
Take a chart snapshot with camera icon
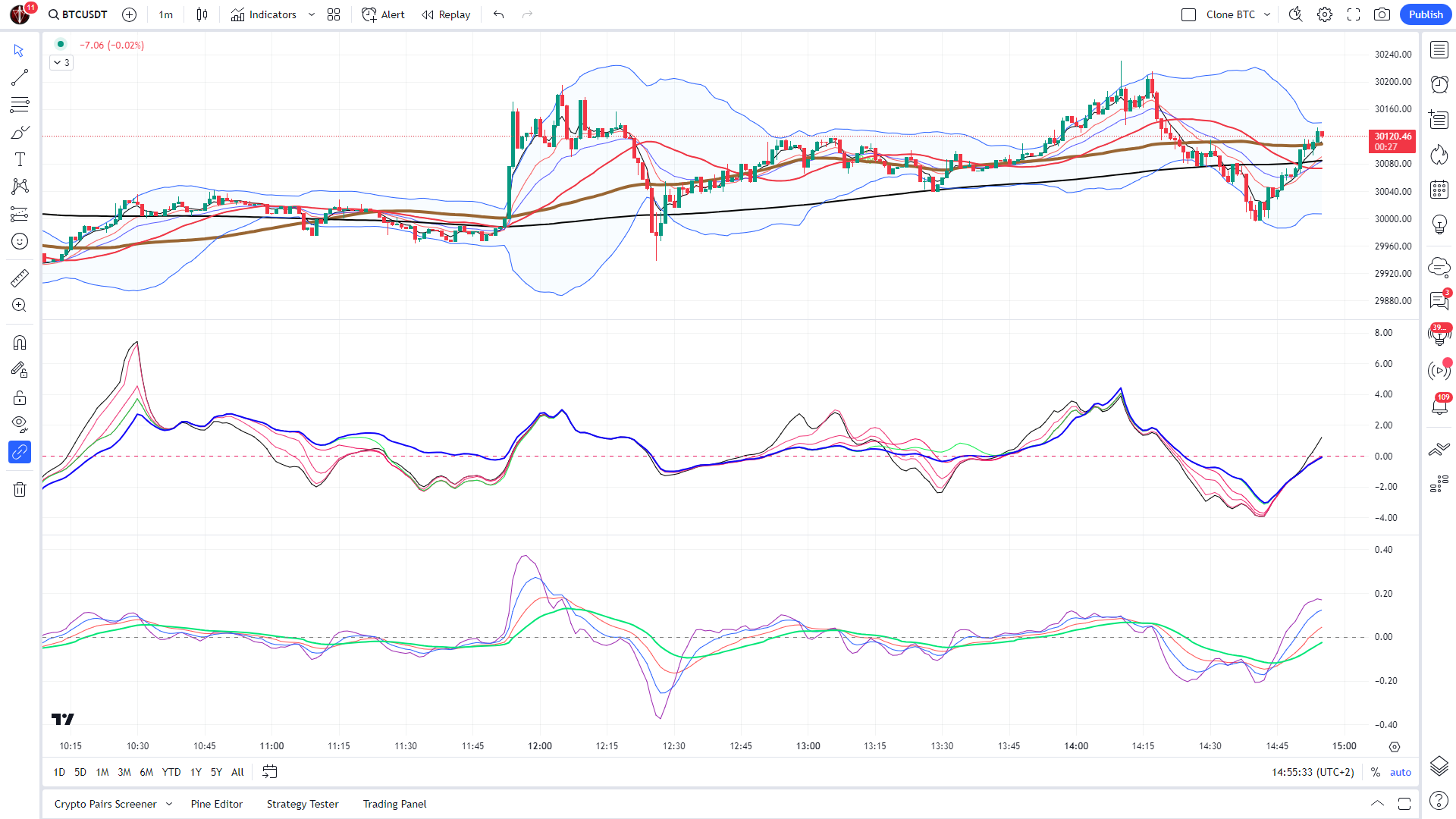click(1382, 14)
